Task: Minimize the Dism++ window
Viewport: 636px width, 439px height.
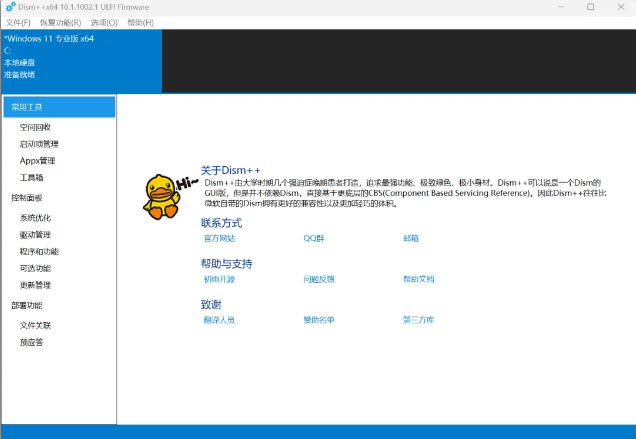Action: pos(561,7)
